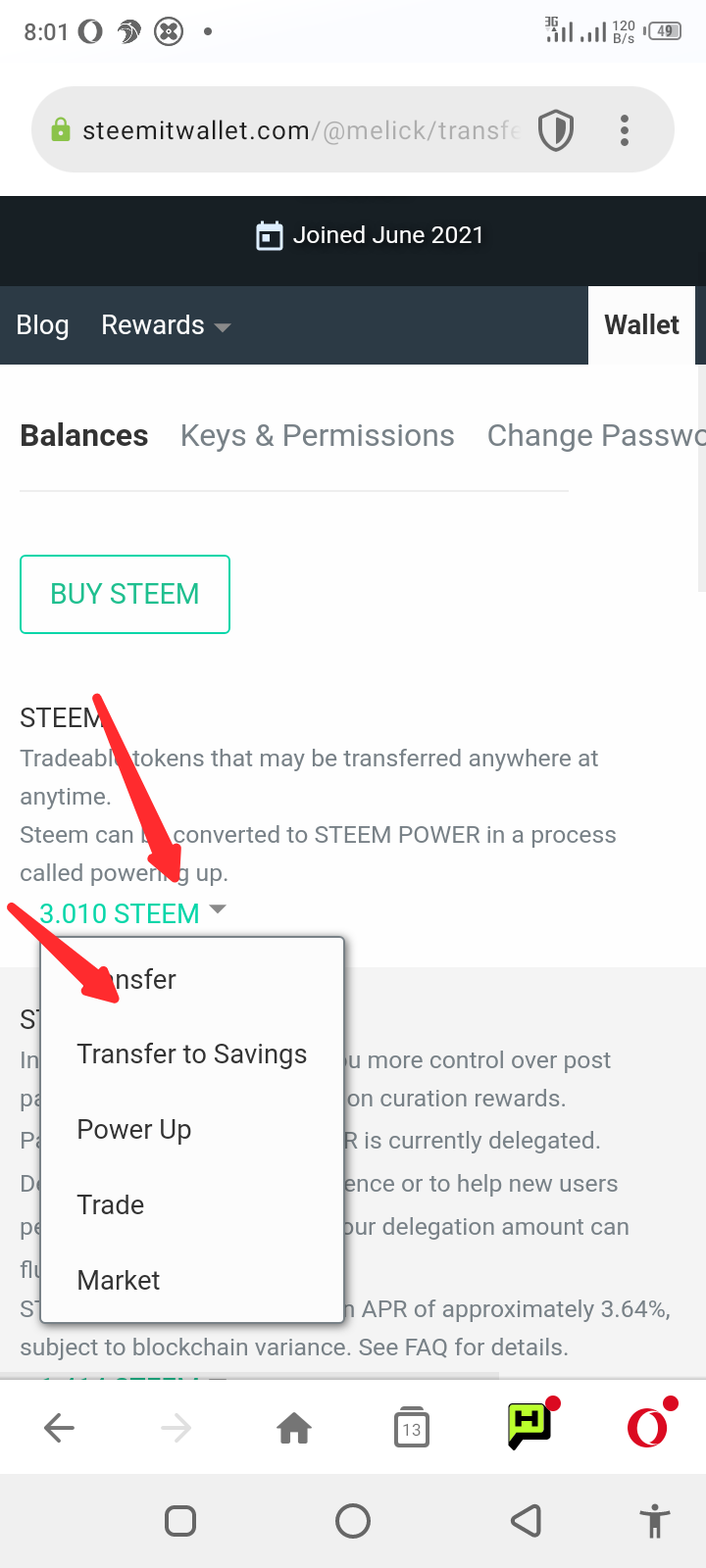Open the red Opera menu icon
This screenshot has width=706, height=1568.
(647, 1428)
